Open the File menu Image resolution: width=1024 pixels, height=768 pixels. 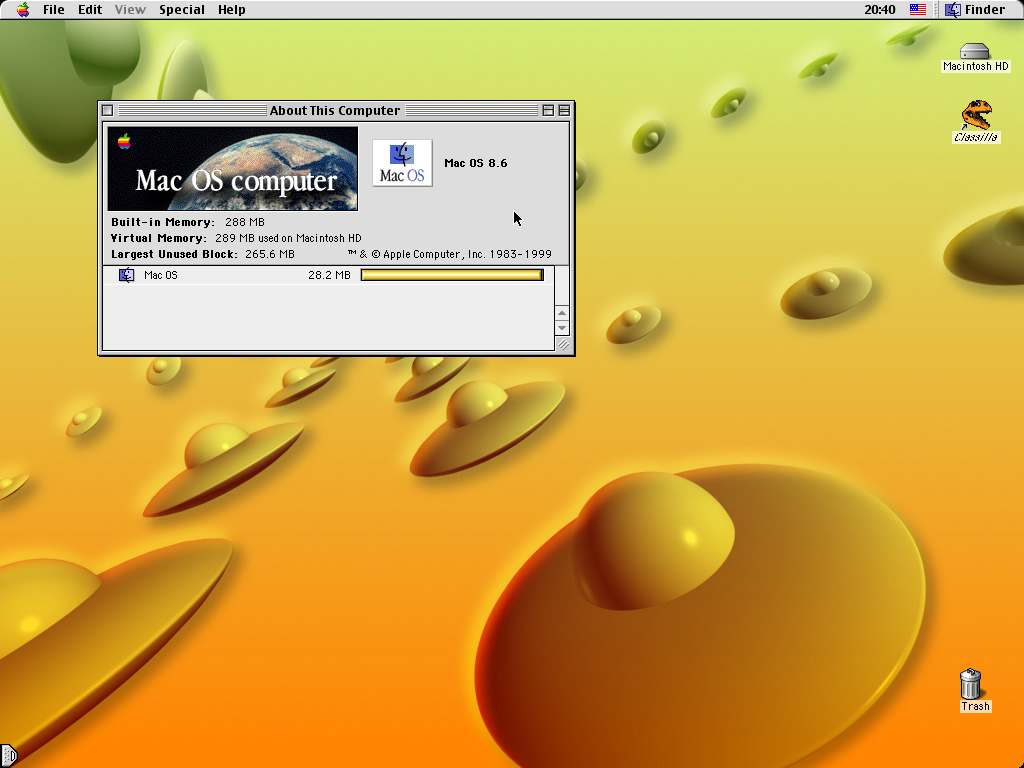[54, 10]
